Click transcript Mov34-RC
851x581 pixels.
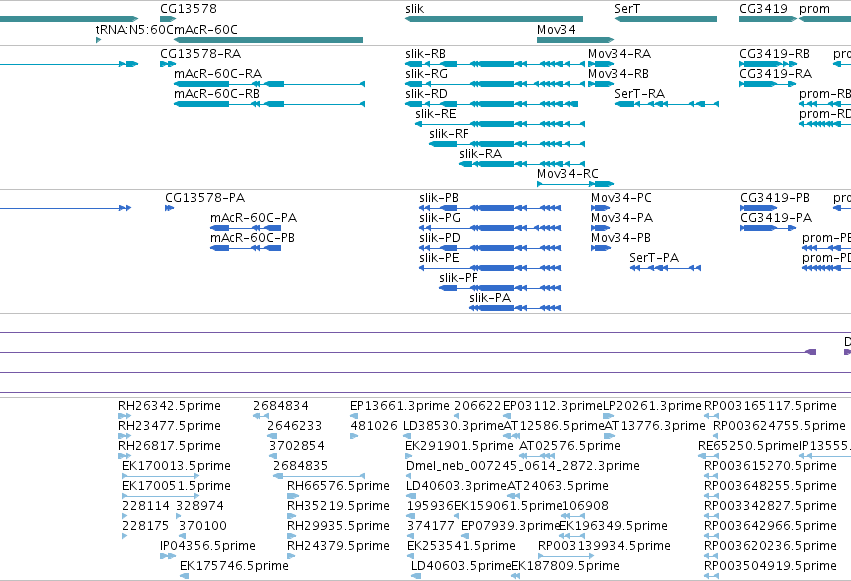(575, 184)
